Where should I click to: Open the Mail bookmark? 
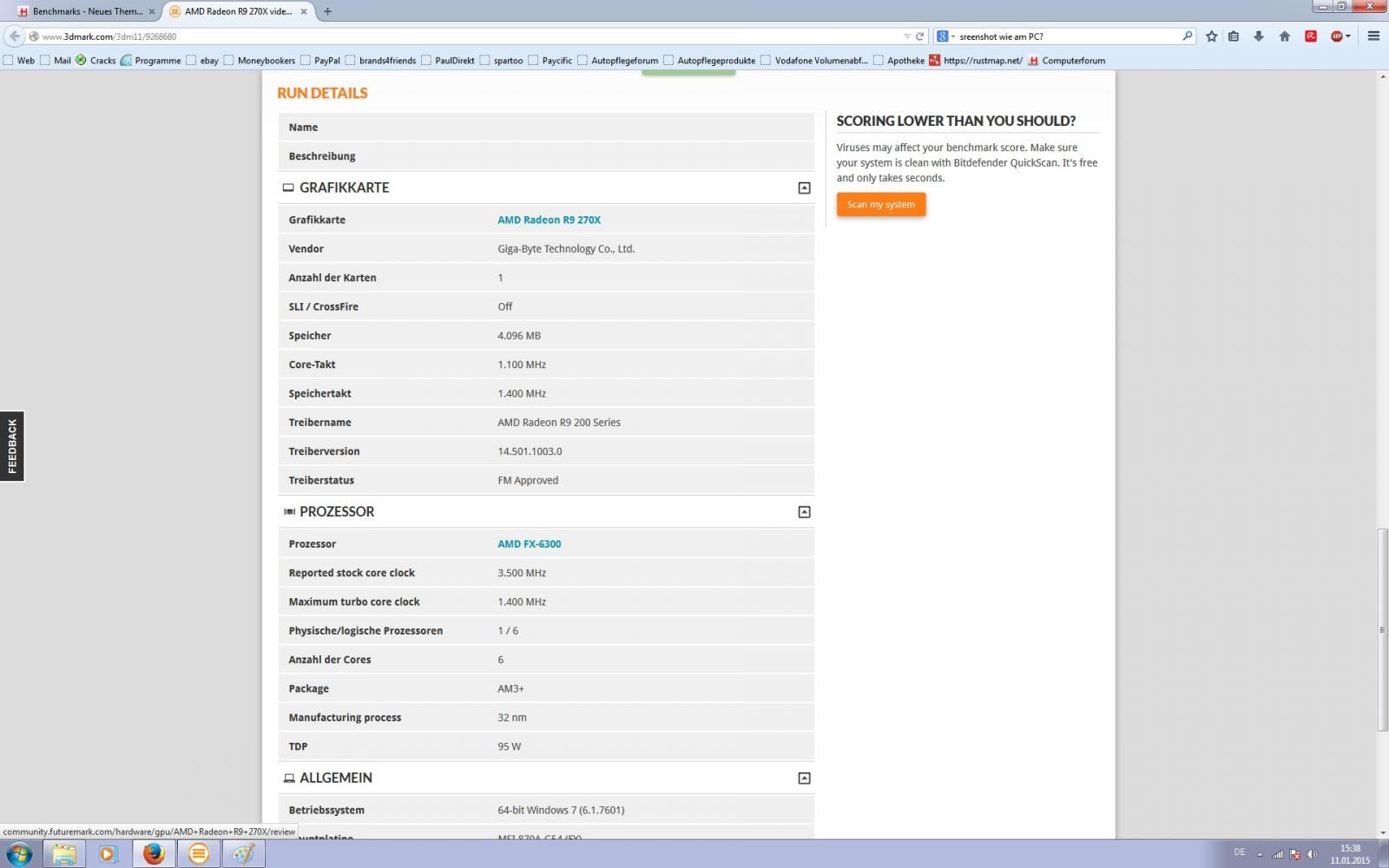click(55, 61)
